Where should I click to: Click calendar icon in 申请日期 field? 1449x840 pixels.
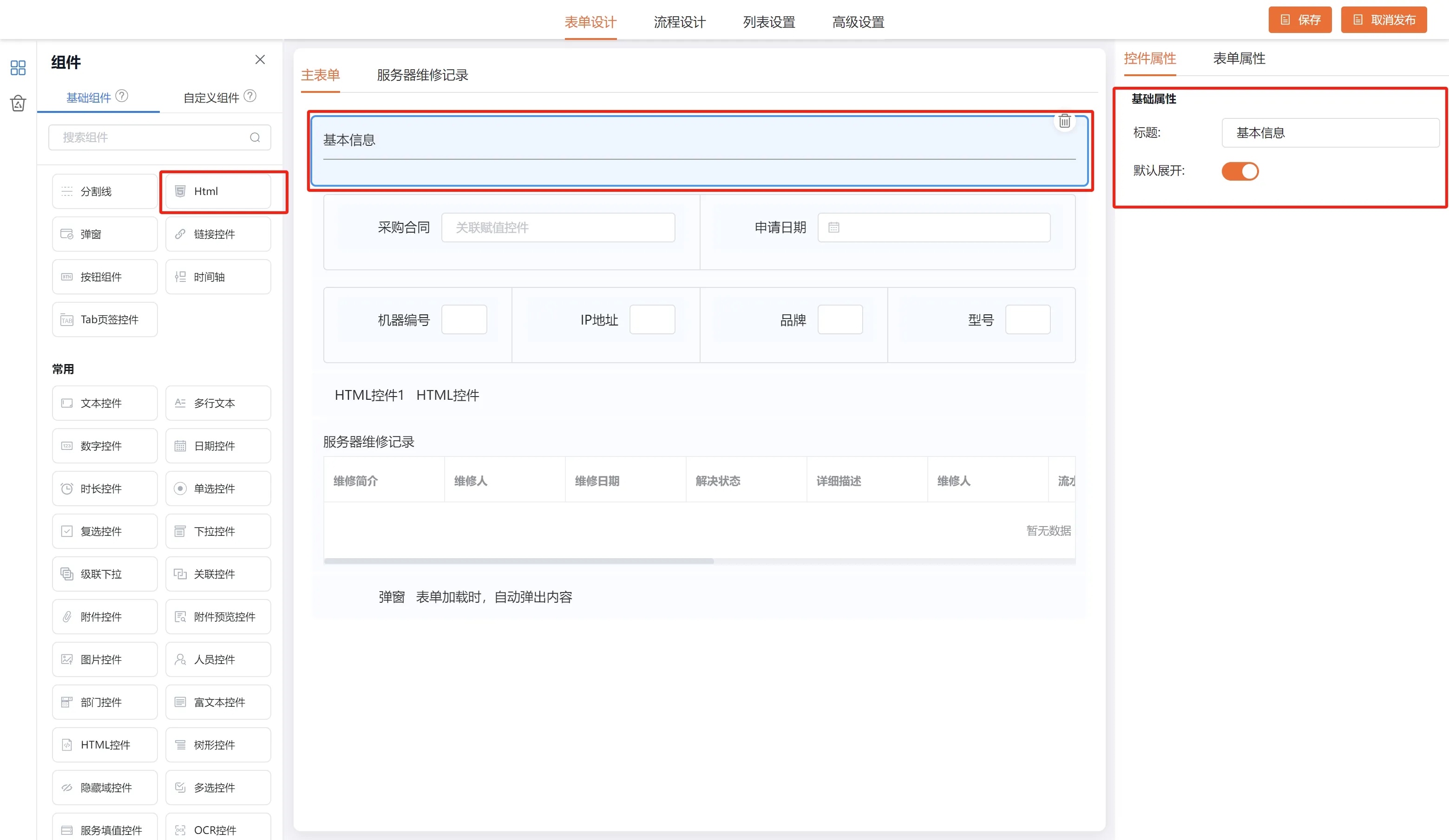(x=834, y=228)
